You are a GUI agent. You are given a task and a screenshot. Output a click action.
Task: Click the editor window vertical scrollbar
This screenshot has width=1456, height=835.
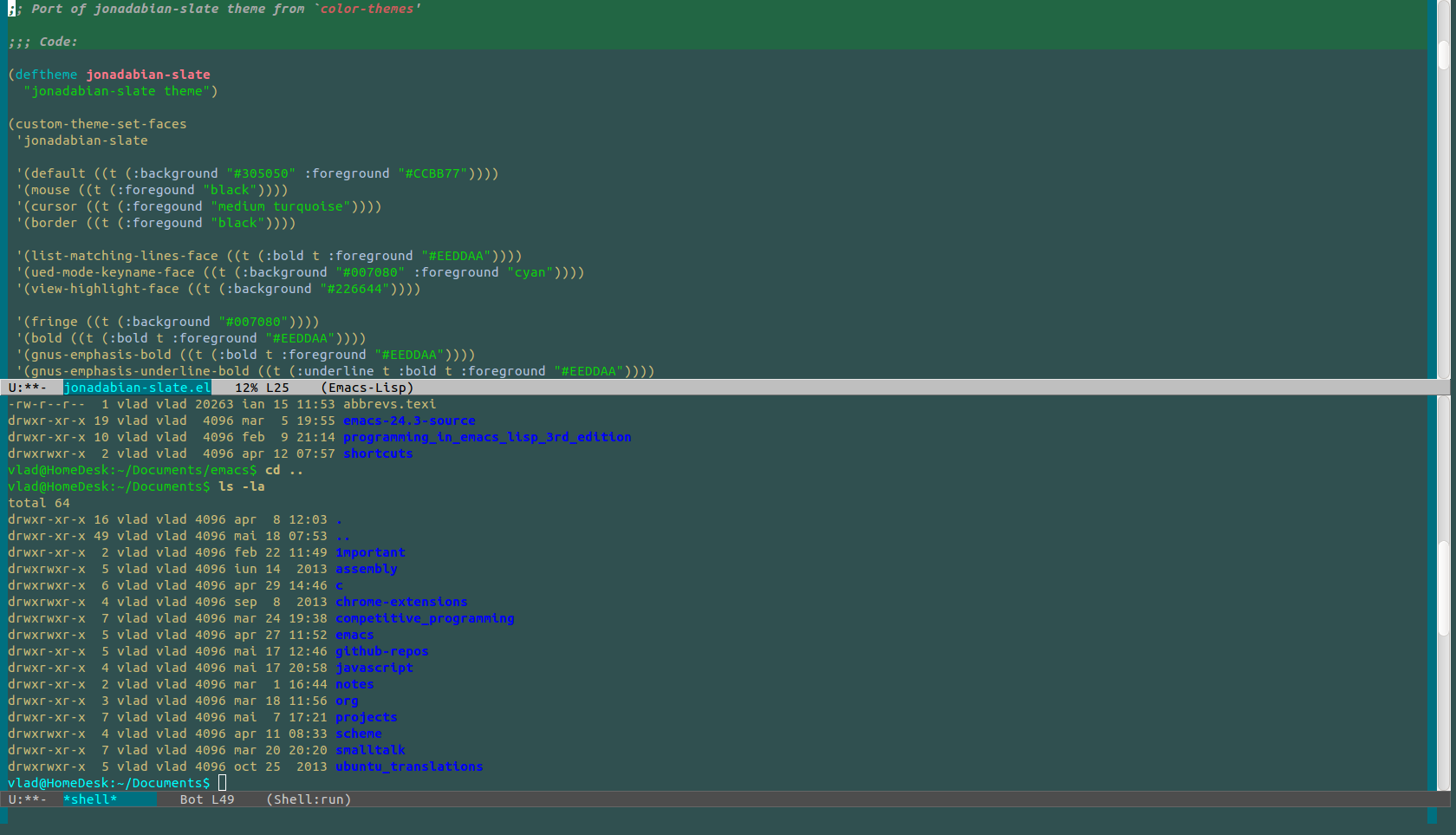point(1444,189)
